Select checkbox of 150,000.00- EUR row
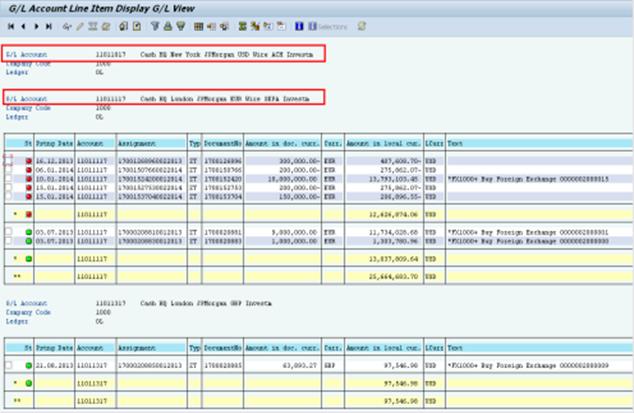Image resolution: width=634 pixels, height=413 pixels. [8, 197]
